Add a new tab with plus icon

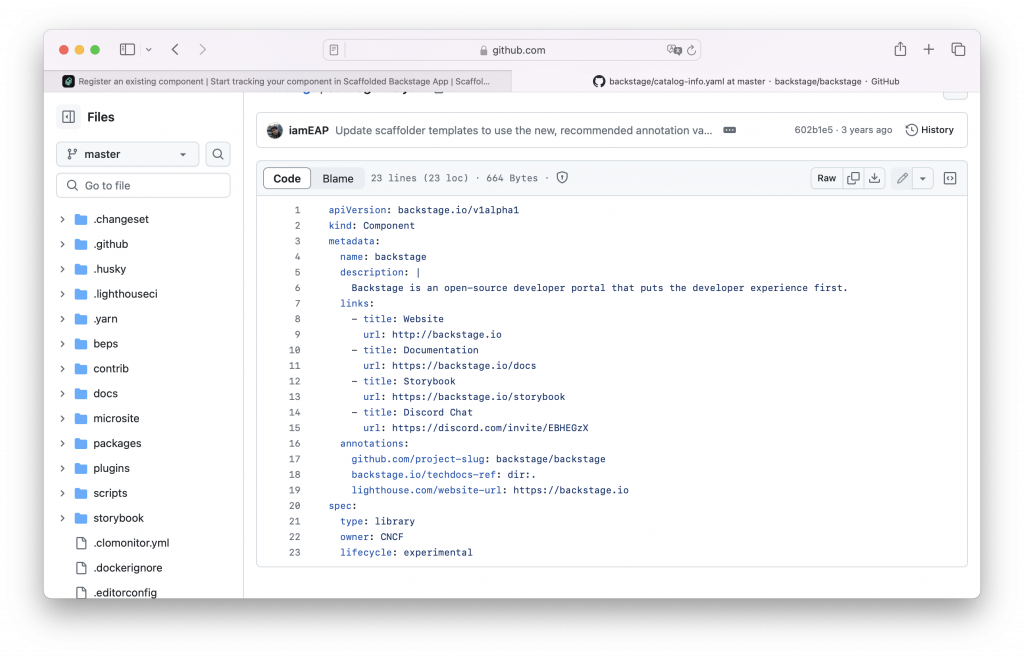(929, 50)
